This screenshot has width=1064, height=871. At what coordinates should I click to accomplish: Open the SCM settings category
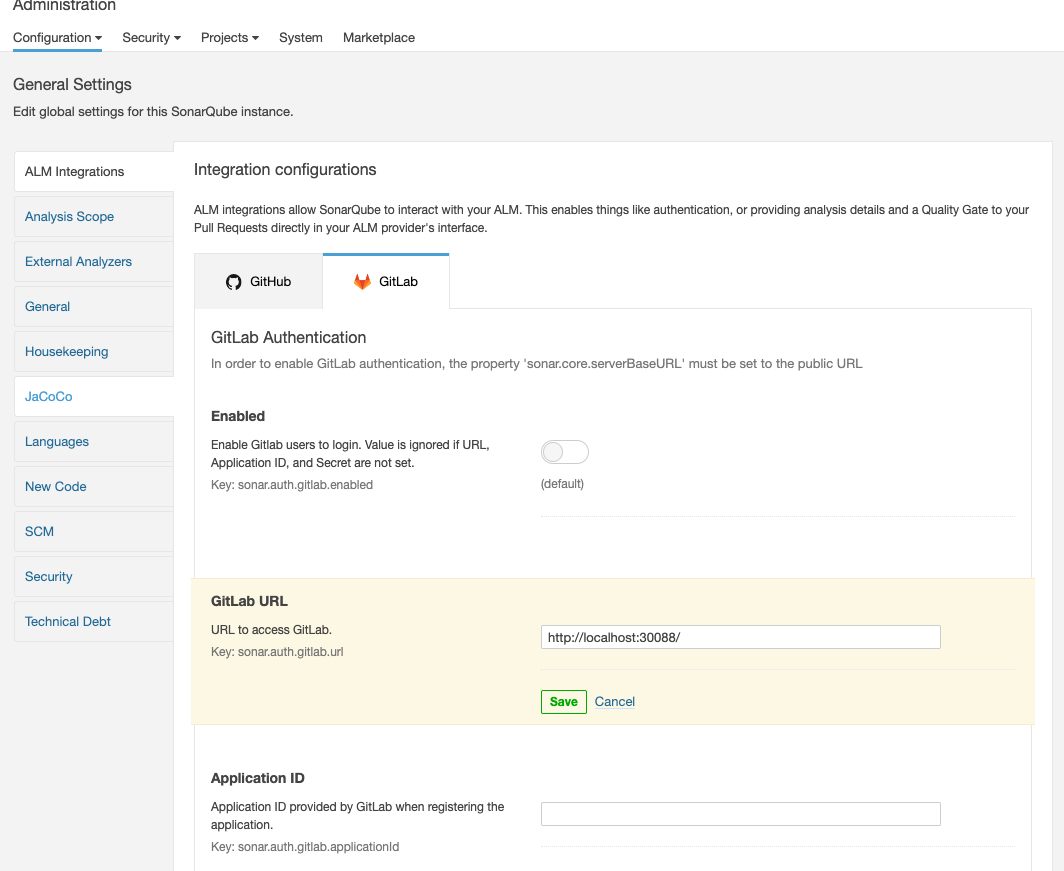[39, 532]
